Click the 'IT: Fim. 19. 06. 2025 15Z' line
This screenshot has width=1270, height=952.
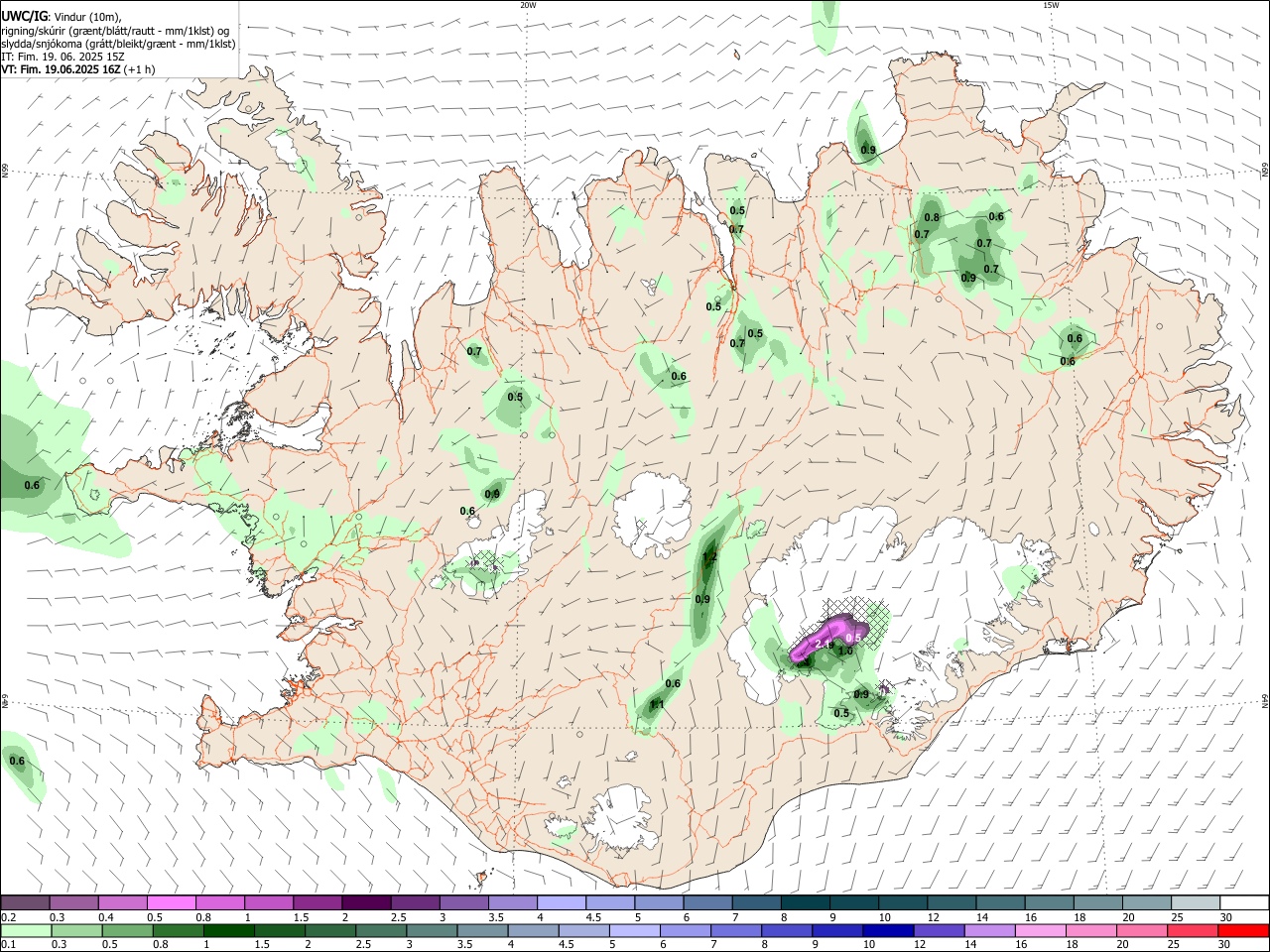coord(63,57)
